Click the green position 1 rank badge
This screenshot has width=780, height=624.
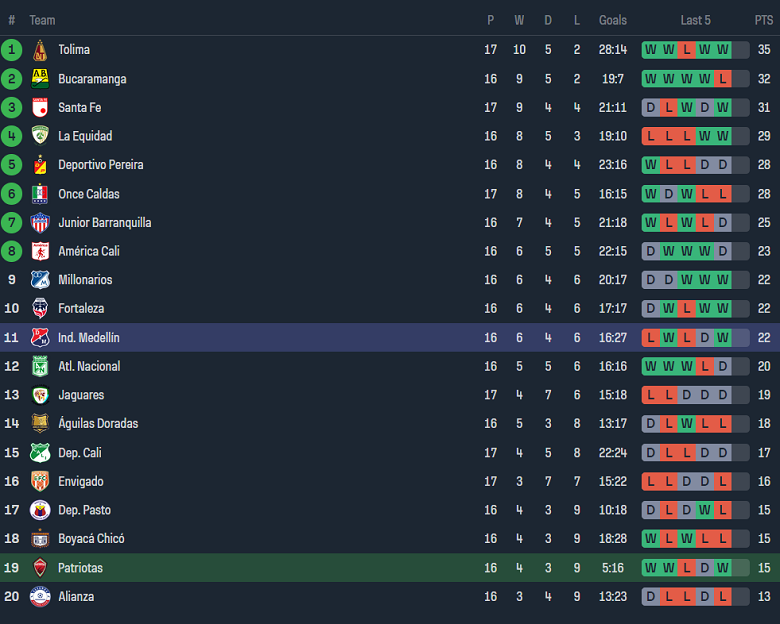(x=12, y=50)
